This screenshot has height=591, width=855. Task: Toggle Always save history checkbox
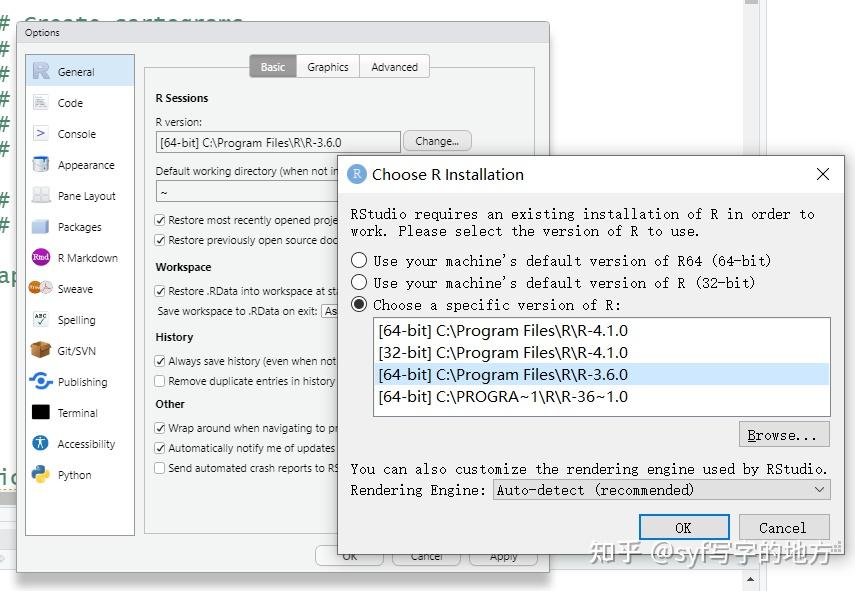click(x=160, y=361)
